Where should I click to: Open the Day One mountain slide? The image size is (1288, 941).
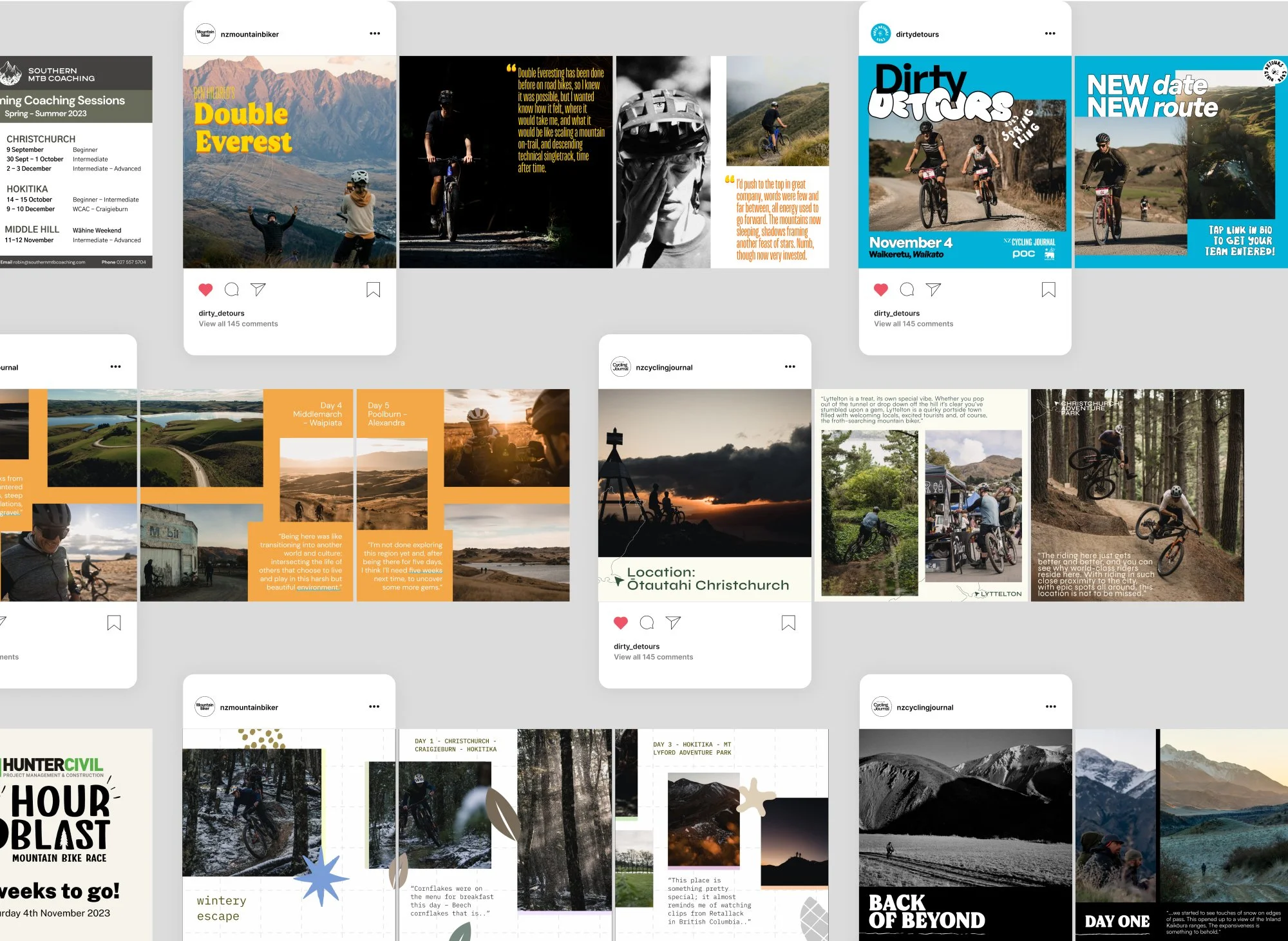[x=1182, y=835]
